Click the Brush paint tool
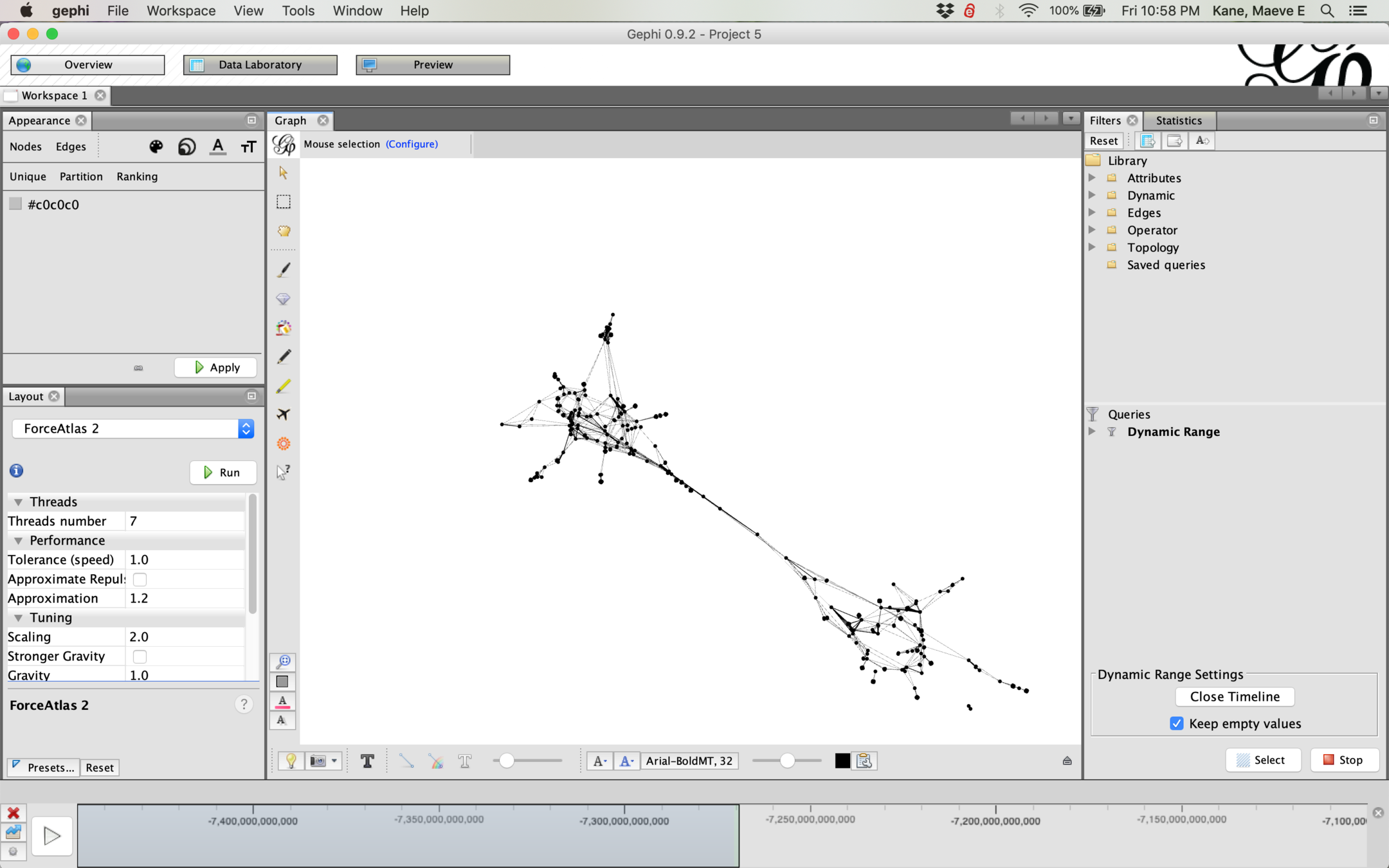This screenshot has width=1389, height=868. (284, 270)
